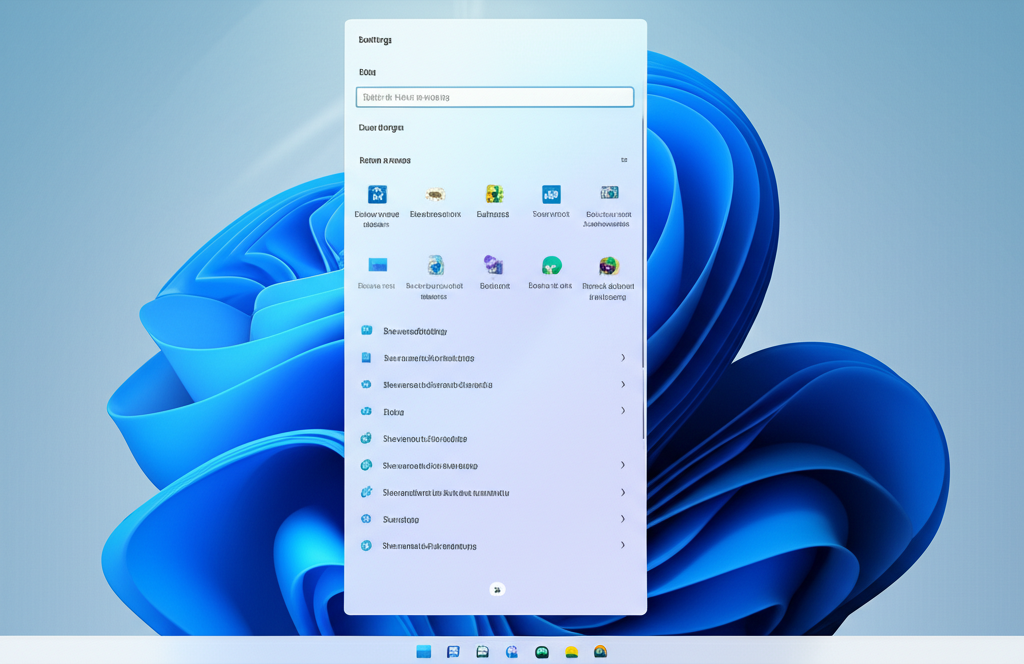This screenshot has height=664, width=1024.
Task: Open the blue 'Bolow wroue' app icon
Action: point(377,195)
